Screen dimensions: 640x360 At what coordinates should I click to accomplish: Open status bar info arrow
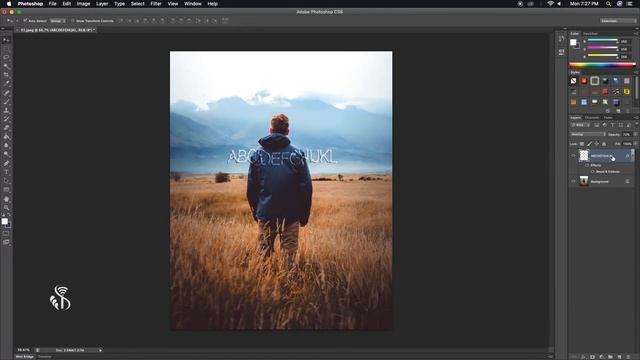click(x=100, y=350)
